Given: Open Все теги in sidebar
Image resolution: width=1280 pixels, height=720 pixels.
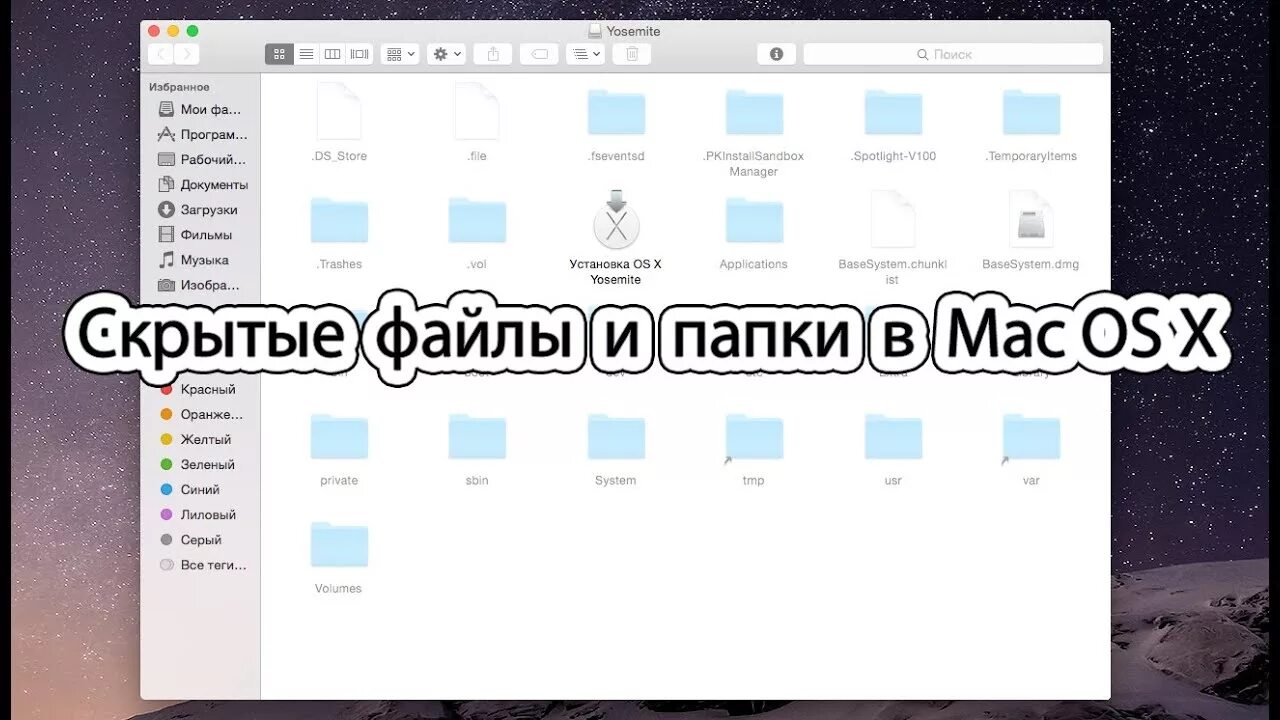Looking at the screenshot, I should click(203, 564).
